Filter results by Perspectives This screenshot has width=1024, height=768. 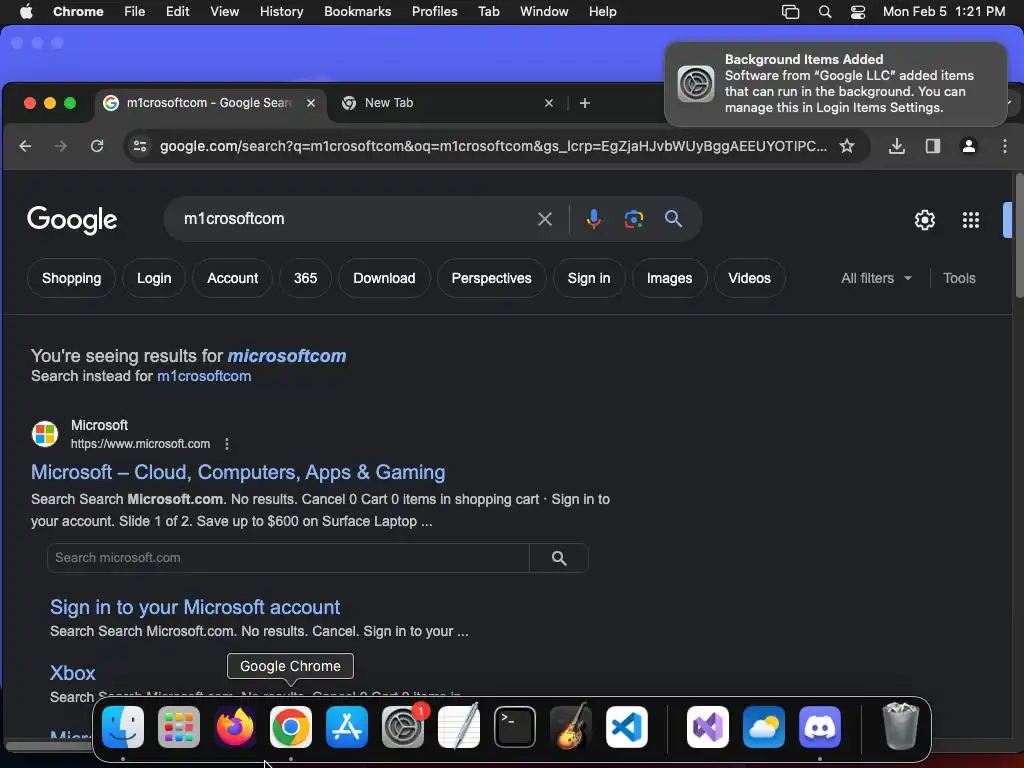[491, 279]
